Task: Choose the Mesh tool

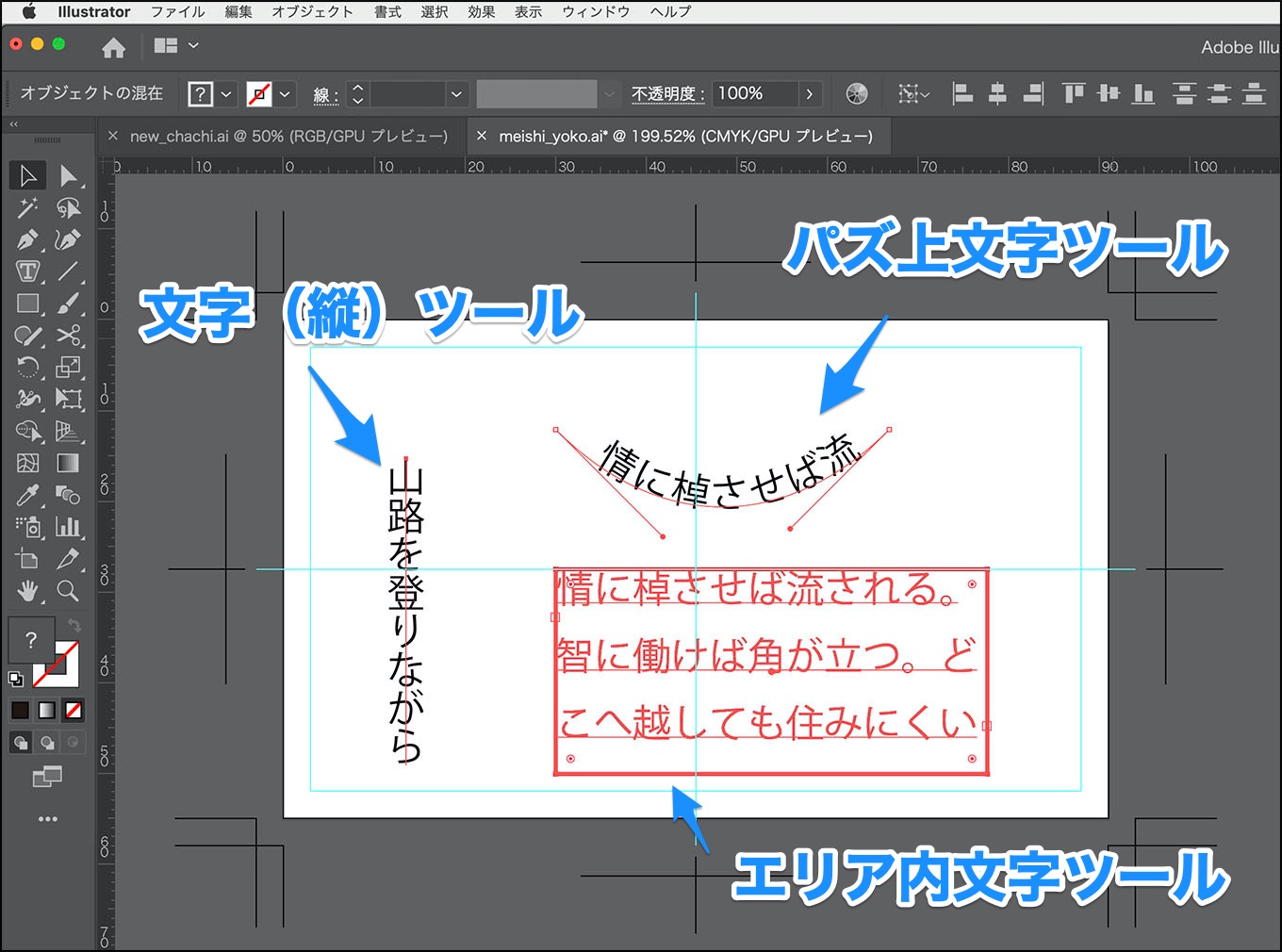Action: (x=27, y=463)
